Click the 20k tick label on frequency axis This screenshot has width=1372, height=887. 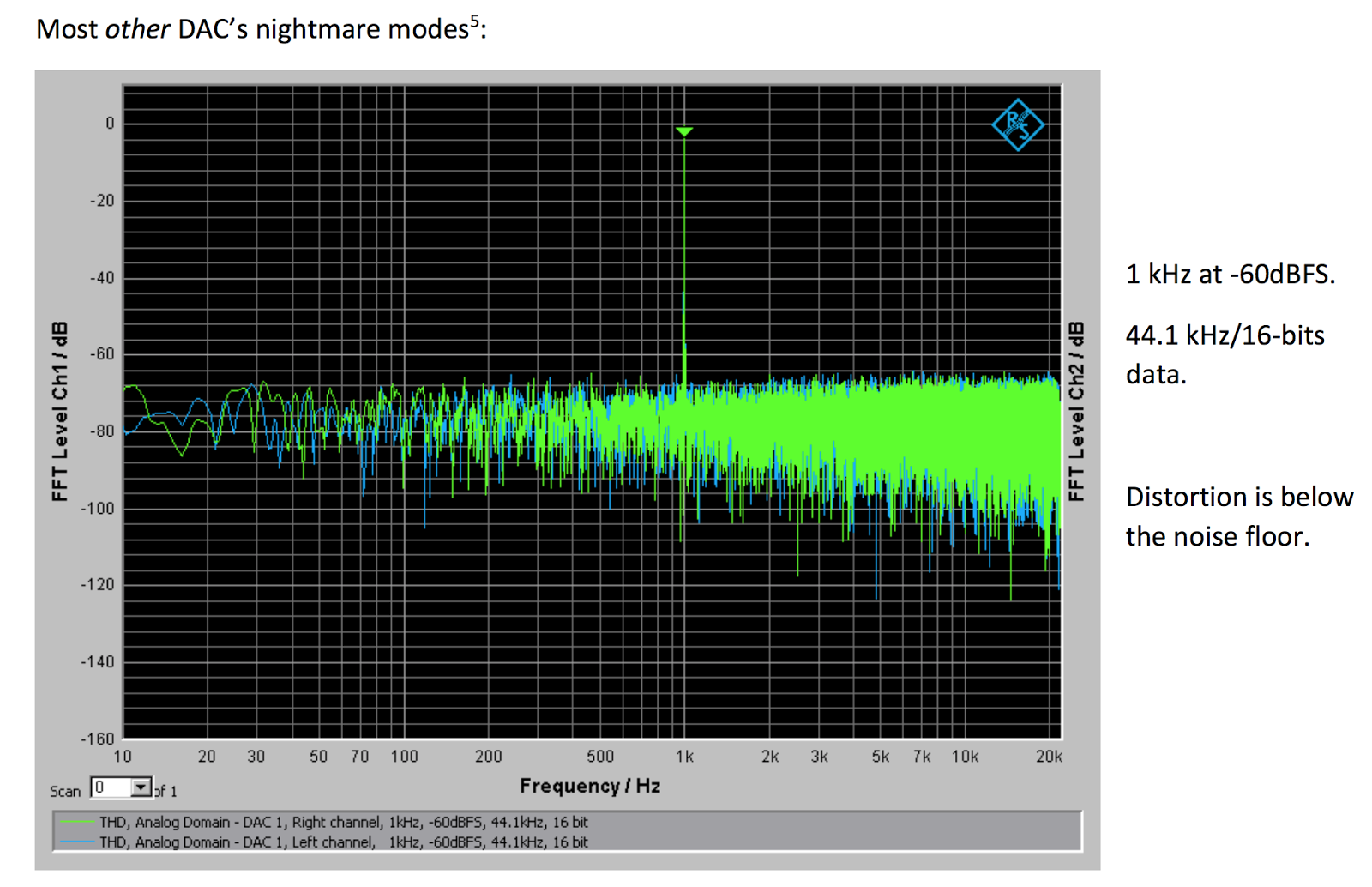[1049, 757]
